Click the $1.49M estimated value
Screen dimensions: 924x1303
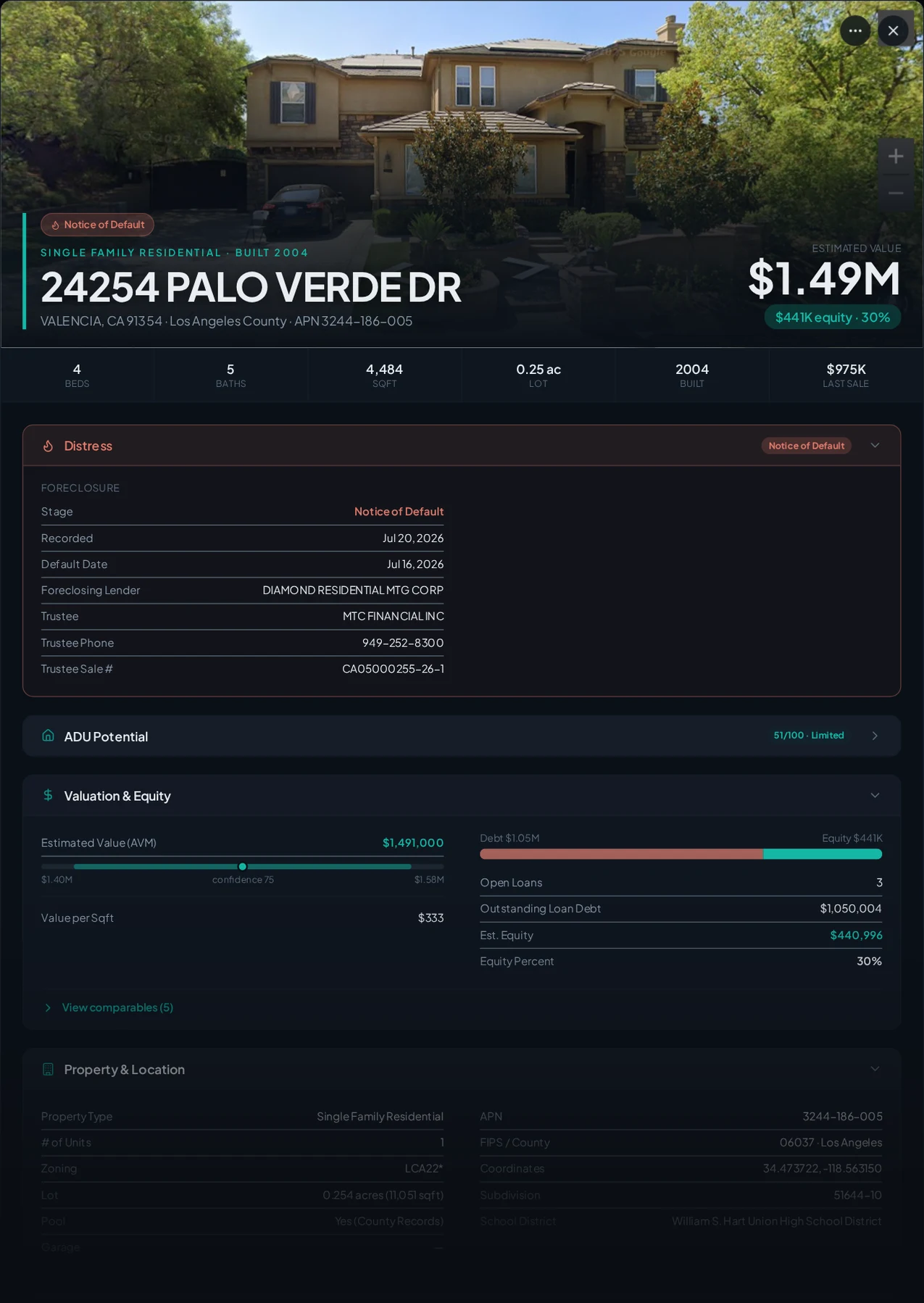[x=824, y=278]
